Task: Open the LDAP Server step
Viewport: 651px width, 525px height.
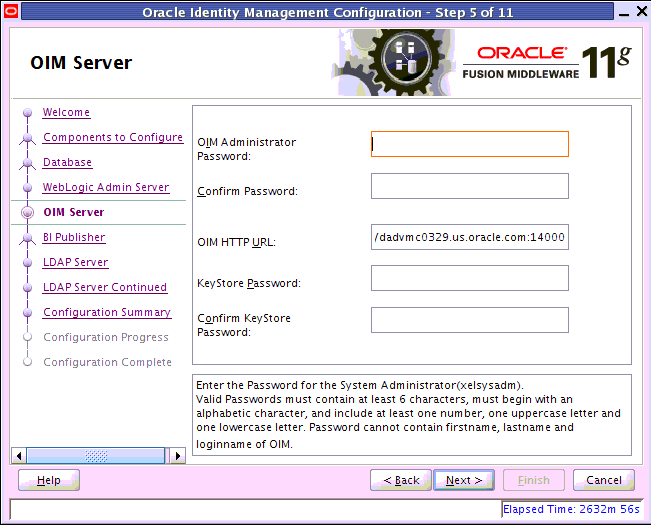Action: click(x=76, y=262)
